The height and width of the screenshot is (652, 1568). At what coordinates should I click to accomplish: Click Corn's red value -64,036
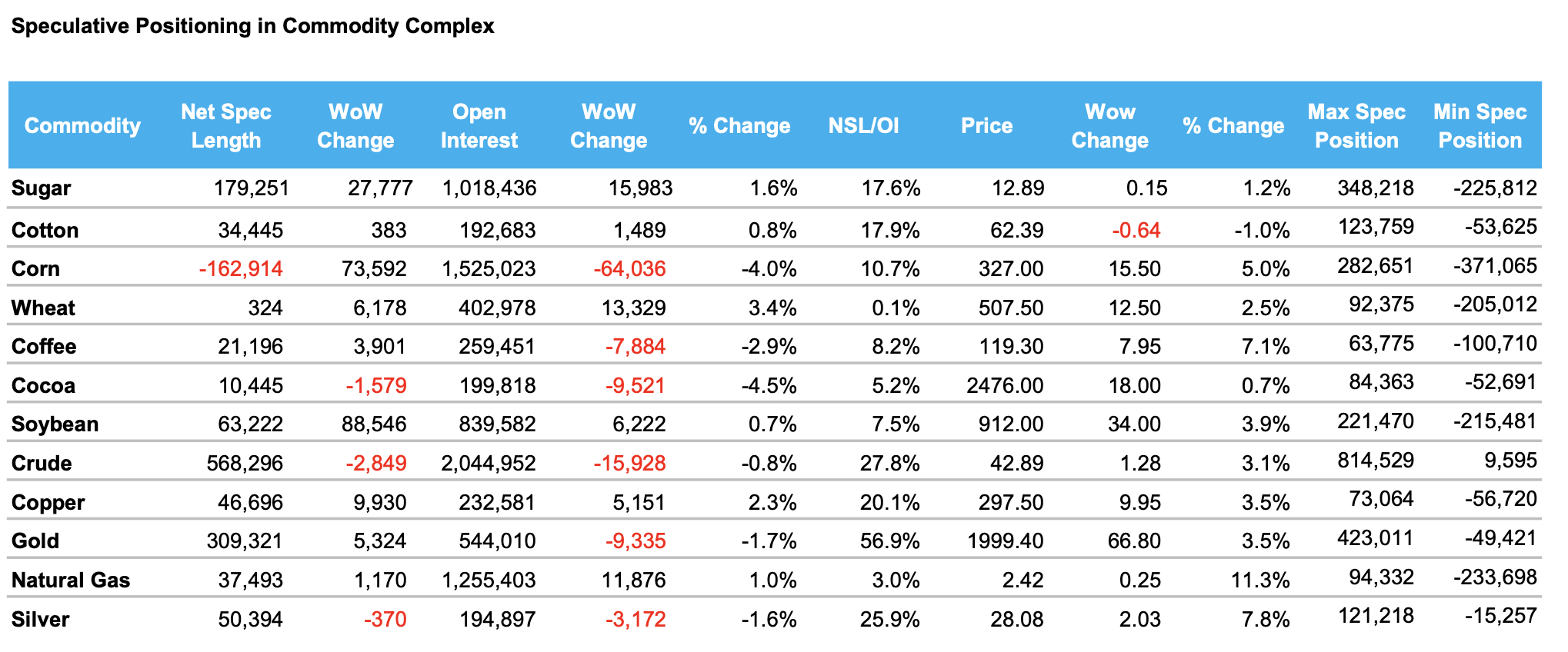coord(630,269)
